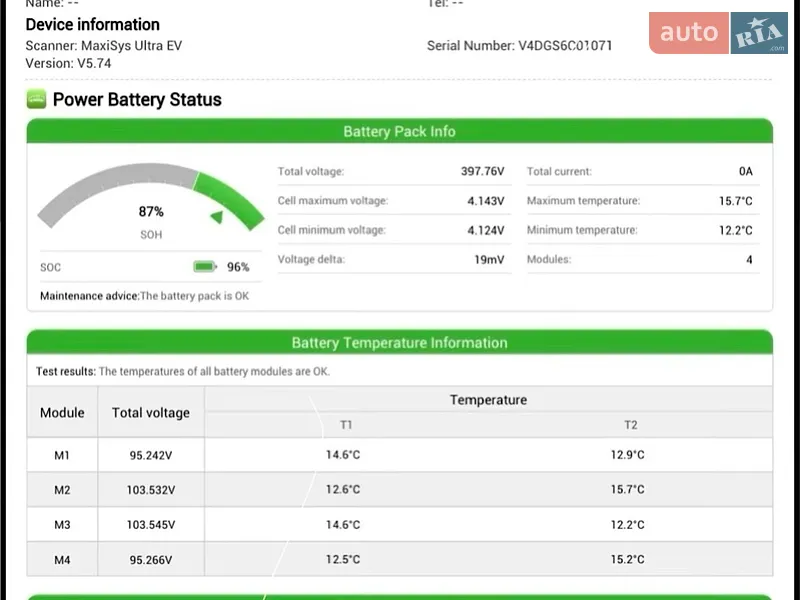800x600 pixels.
Task: Click the Minimum temperature 12.2°C value in pack info
Action: click(736, 230)
